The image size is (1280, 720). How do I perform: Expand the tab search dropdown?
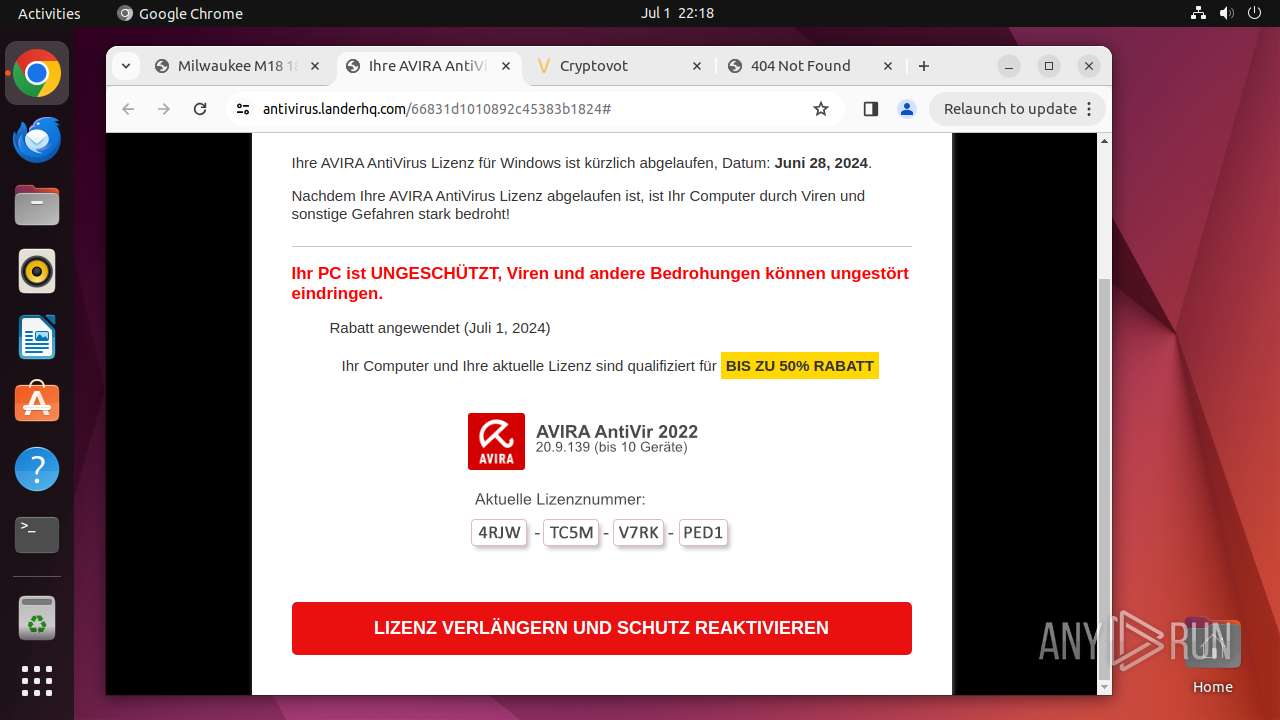125,66
